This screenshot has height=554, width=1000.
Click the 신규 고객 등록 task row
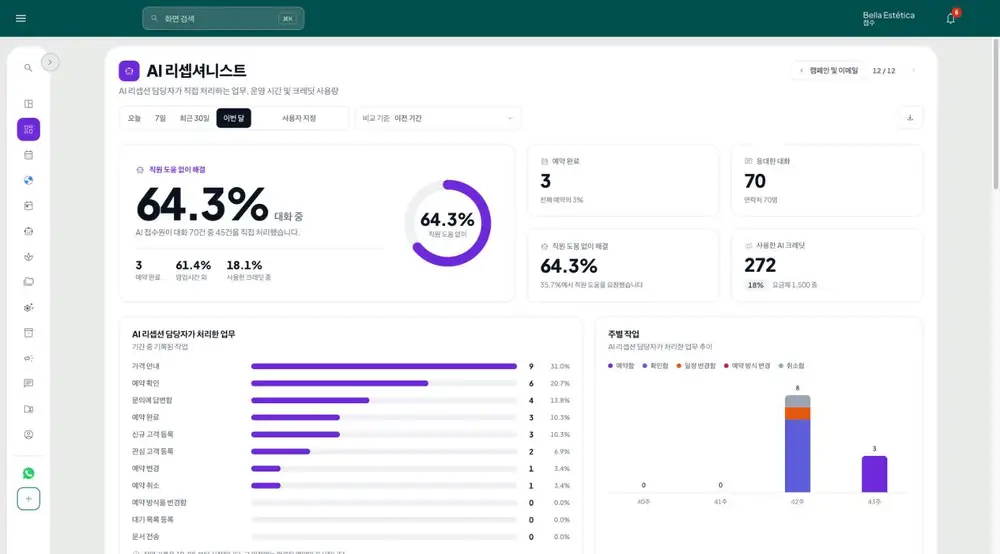(351, 434)
